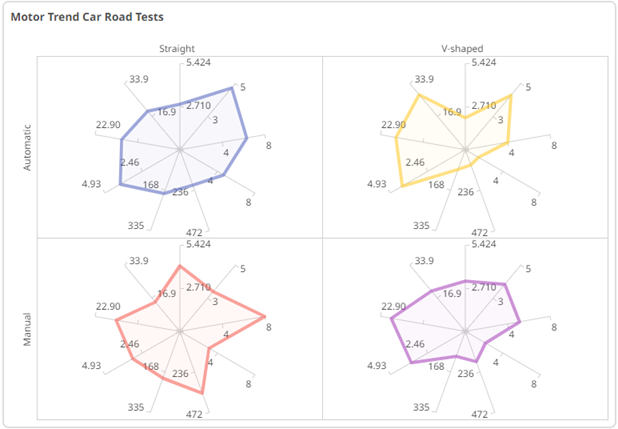Click the 33.9 axis label in blue chart
Screen dimensions: 618x429
(x=141, y=79)
